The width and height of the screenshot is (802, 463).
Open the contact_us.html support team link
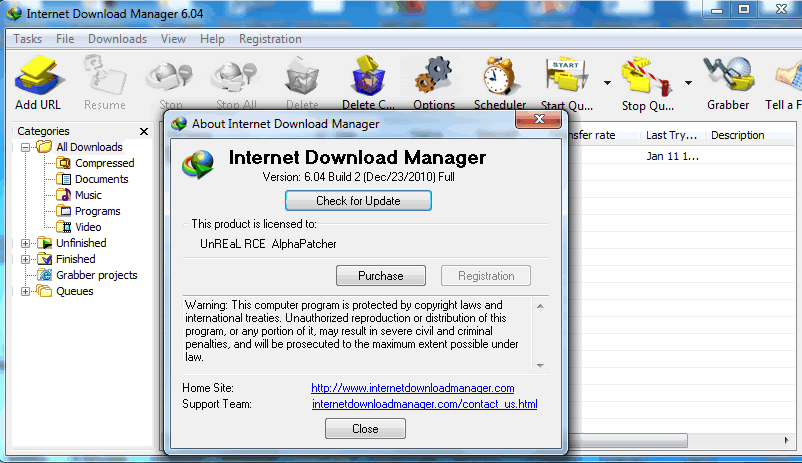(x=425, y=404)
